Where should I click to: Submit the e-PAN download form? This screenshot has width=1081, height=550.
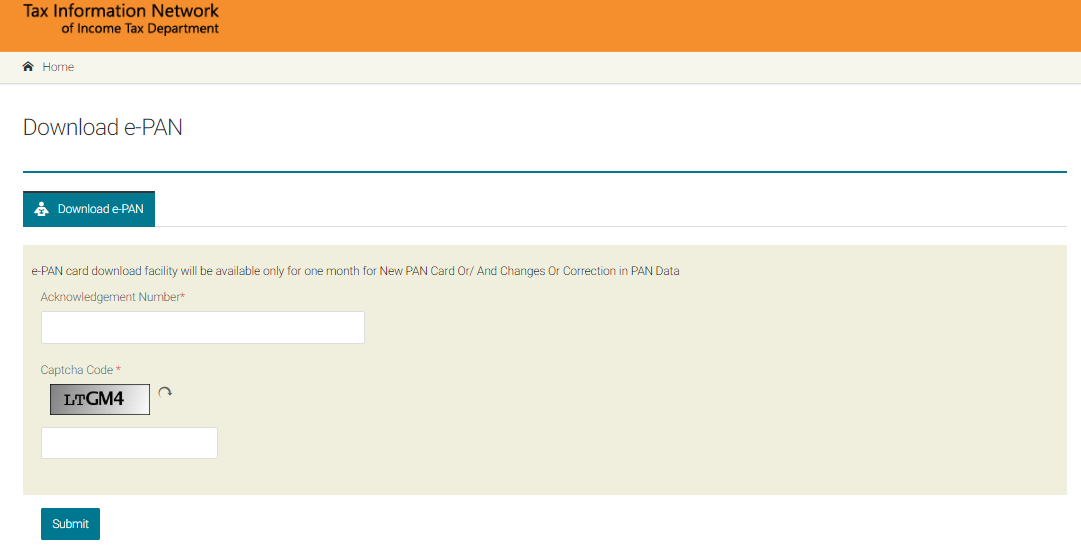pos(70,524)
